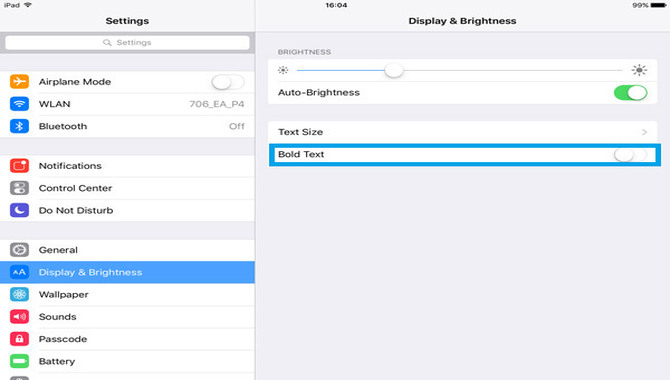Select Sounds in the settings list
Image resolution: width=670 pixels, height=380 pixels.
[x=127, y=317]
